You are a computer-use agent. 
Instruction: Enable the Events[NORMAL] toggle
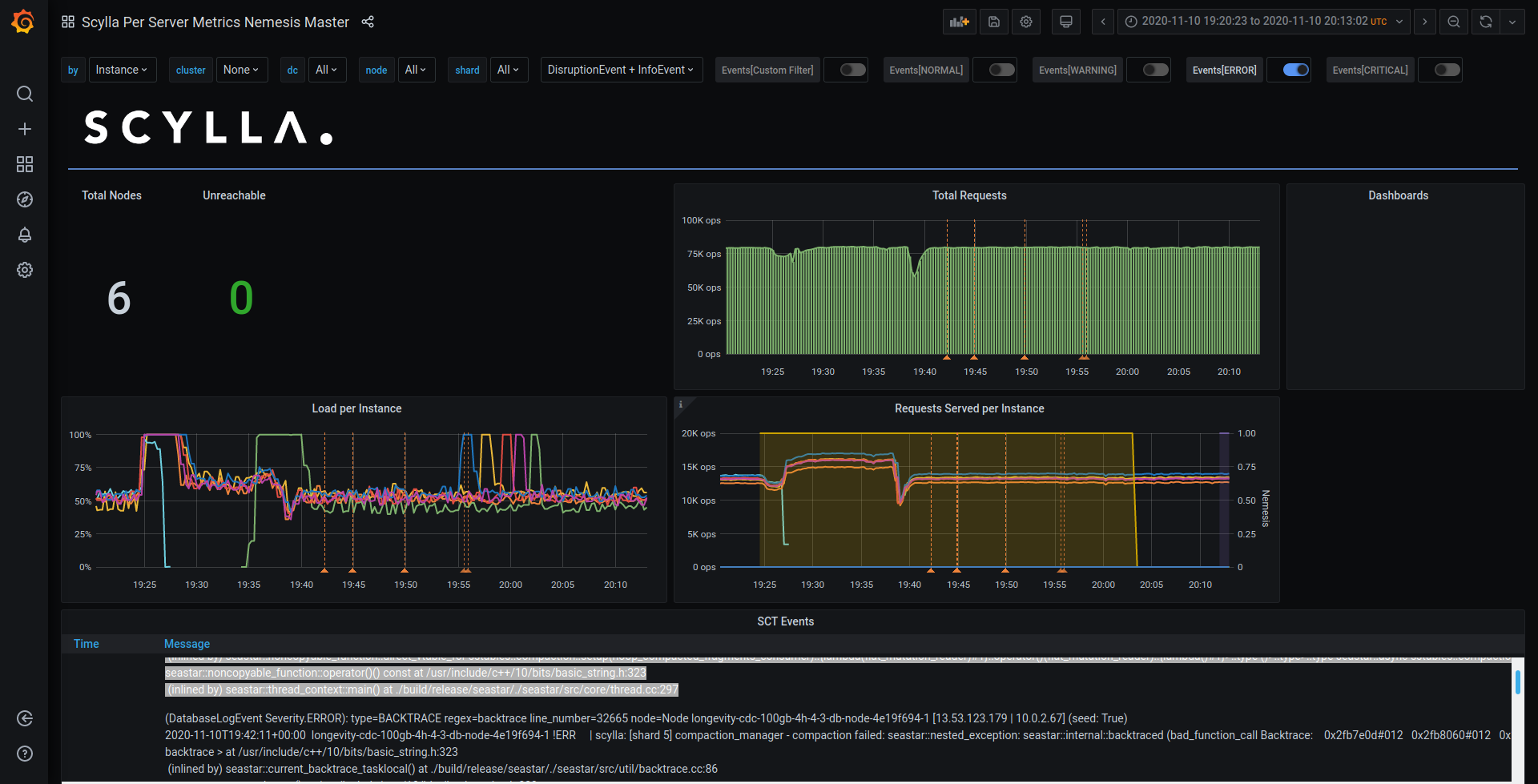point(995,70)
